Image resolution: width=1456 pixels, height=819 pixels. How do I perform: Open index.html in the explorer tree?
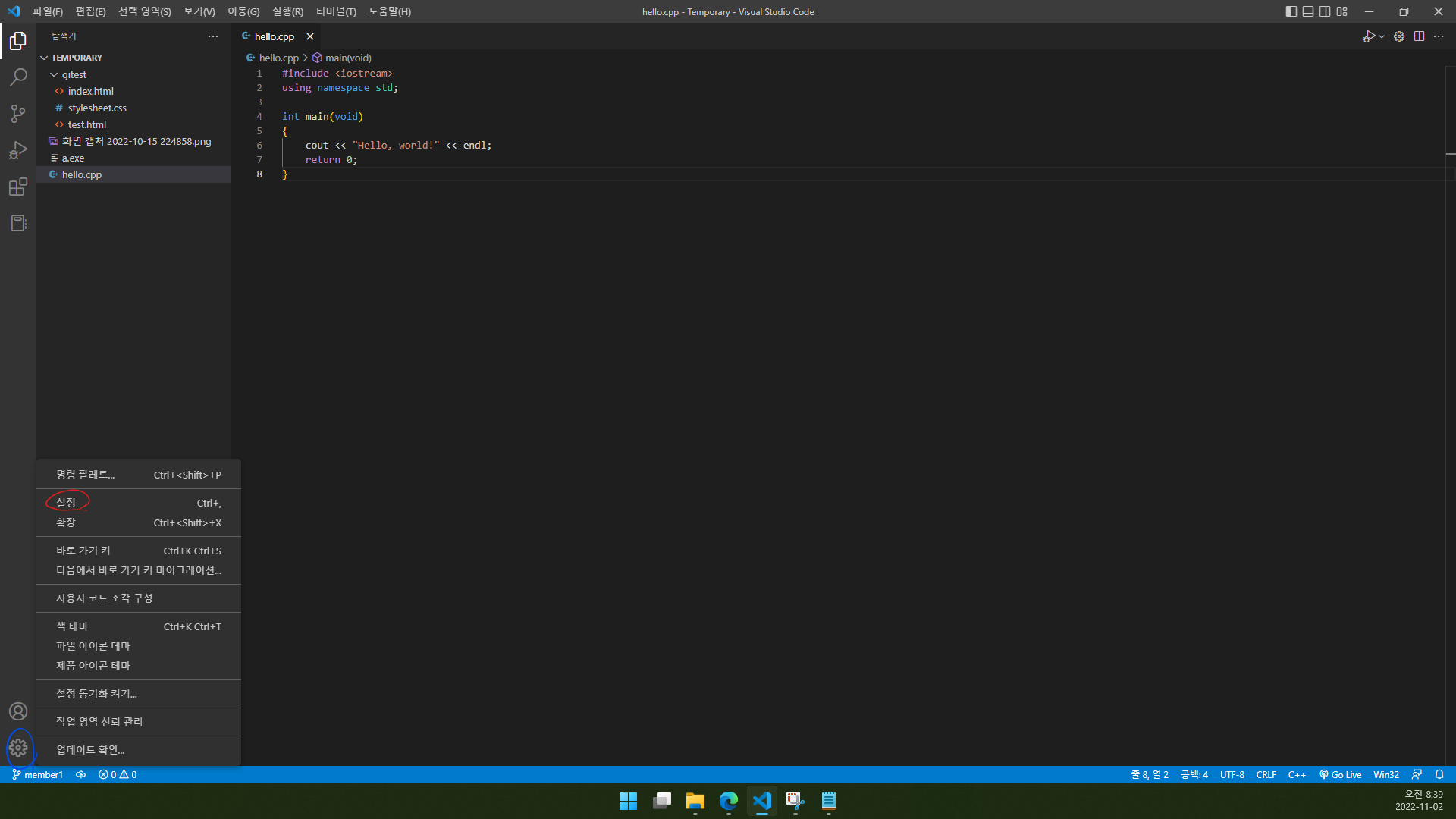click(133, 91)
